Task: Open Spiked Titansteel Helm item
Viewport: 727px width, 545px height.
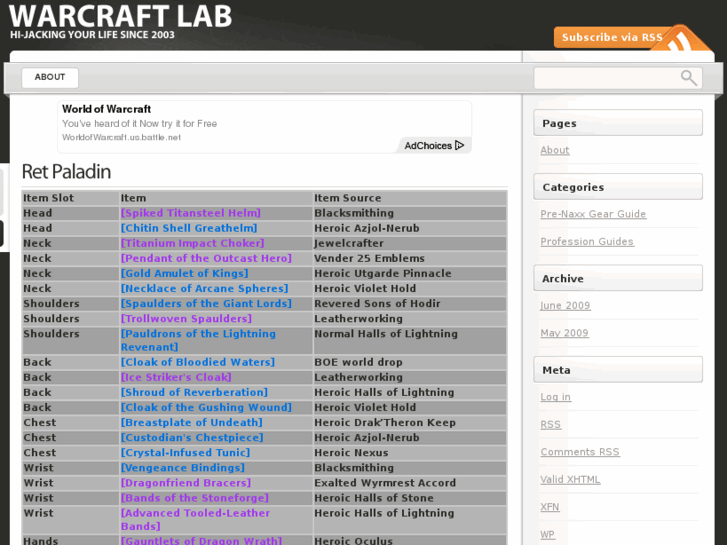Action: pyautogui.click(x=191, y=213)
